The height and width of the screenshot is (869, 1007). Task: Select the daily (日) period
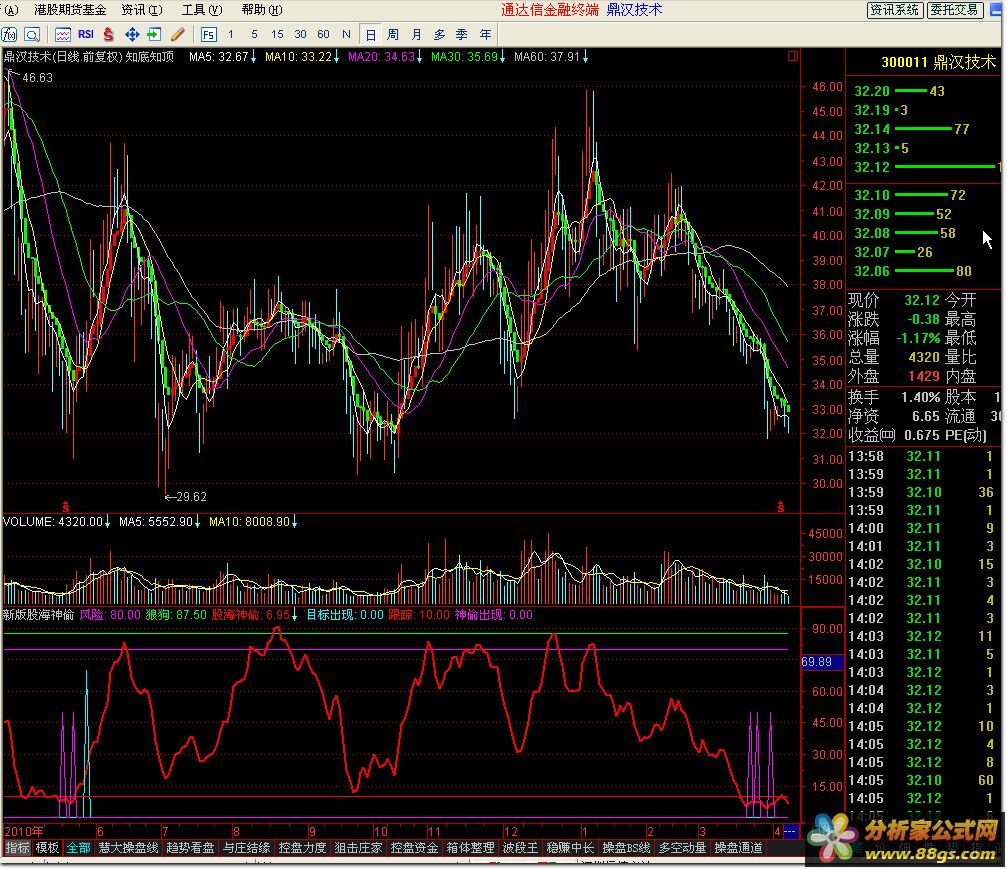(x=371, y=35)
